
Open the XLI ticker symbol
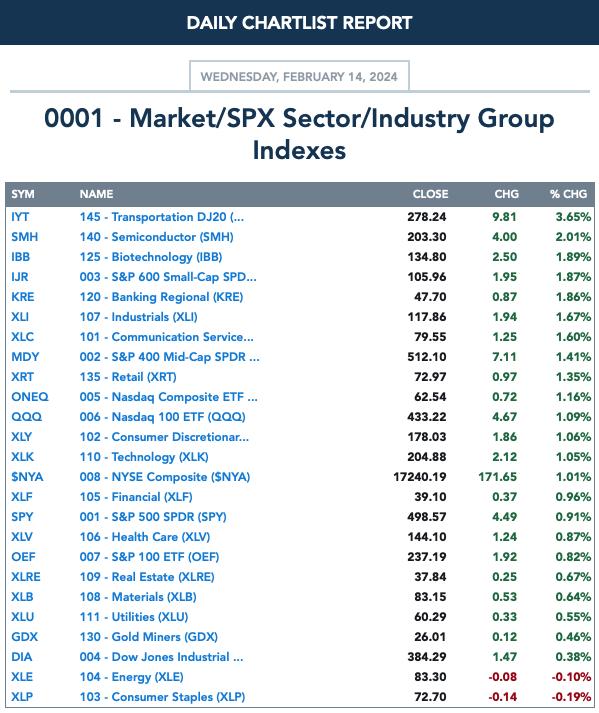(20, 317)
